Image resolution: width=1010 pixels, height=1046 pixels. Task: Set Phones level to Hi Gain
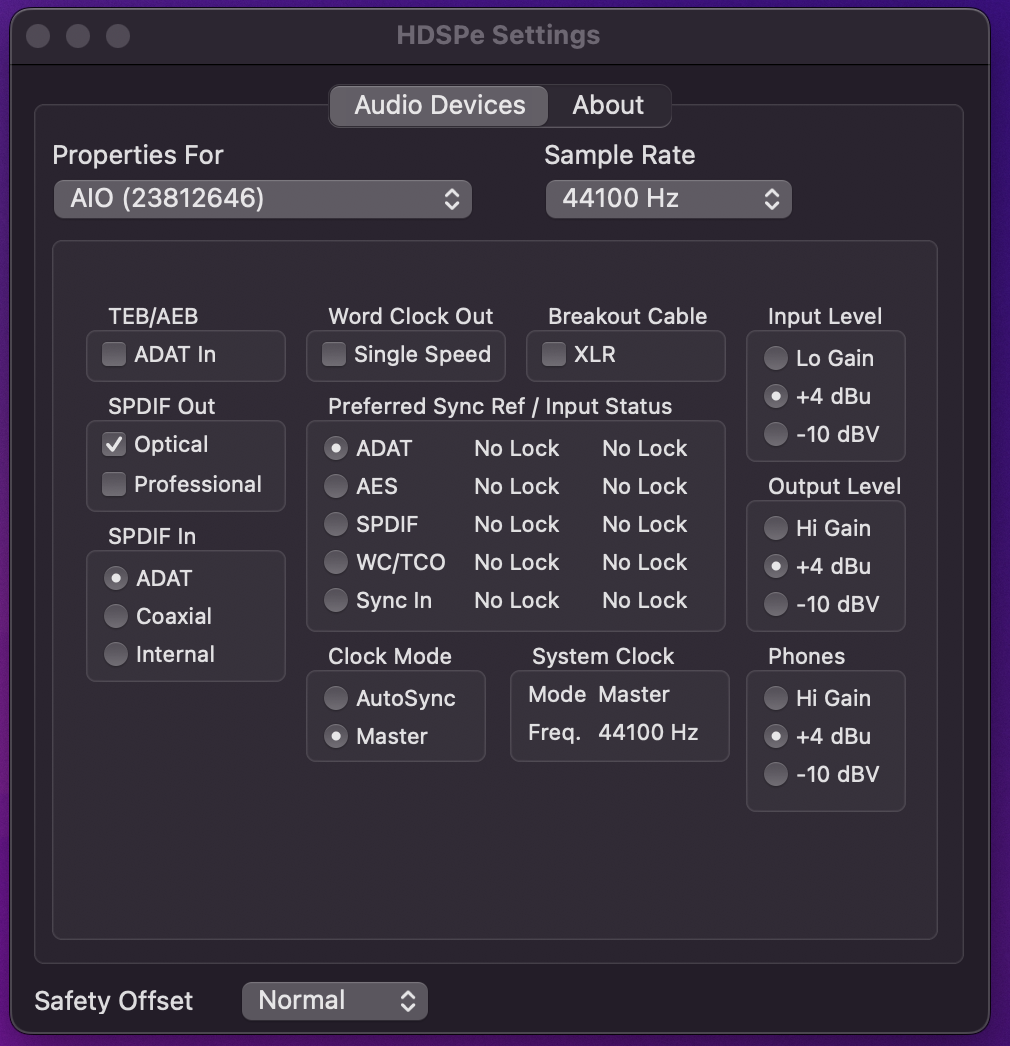coord(776,698)
